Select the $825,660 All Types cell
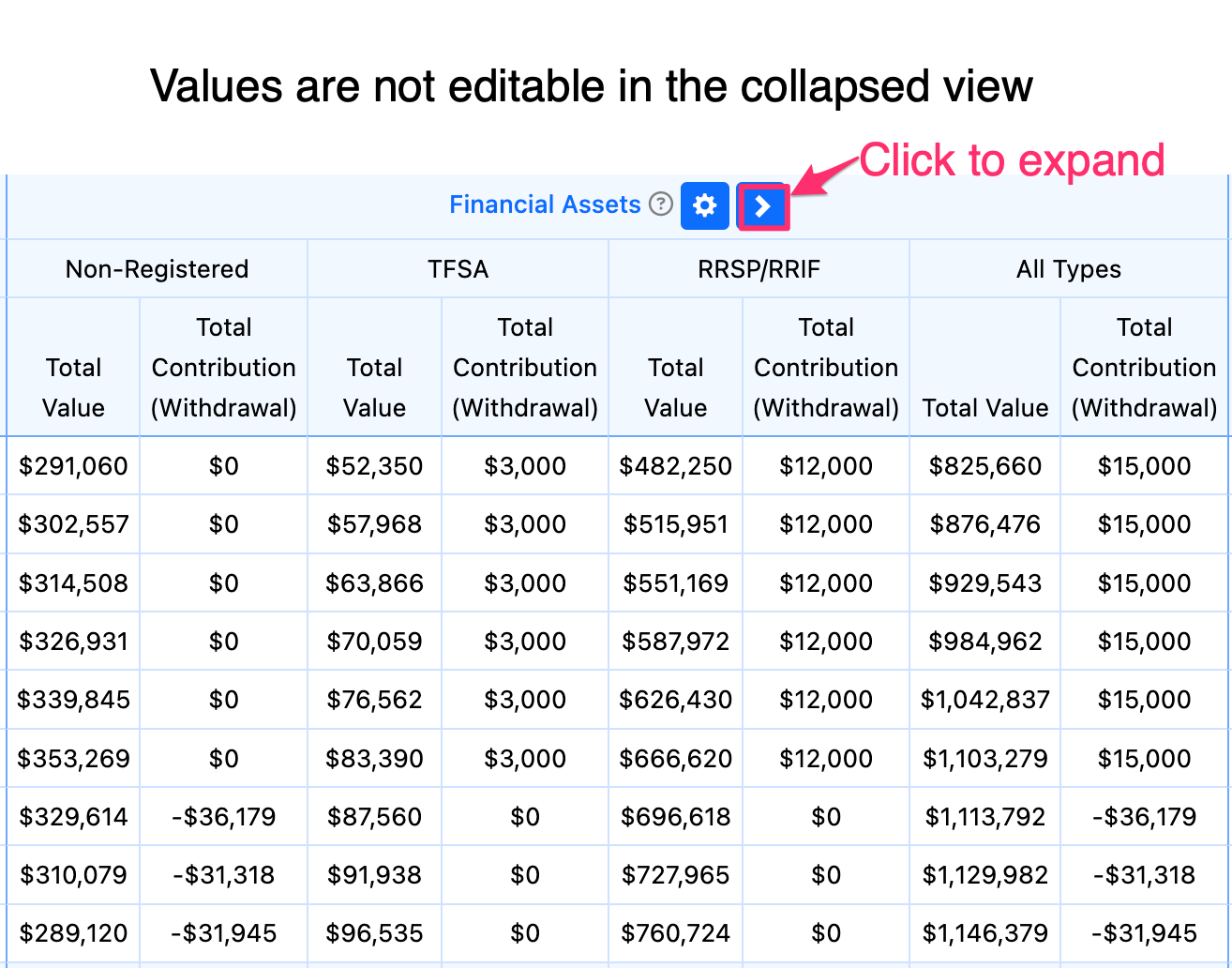 coord(985,466)
